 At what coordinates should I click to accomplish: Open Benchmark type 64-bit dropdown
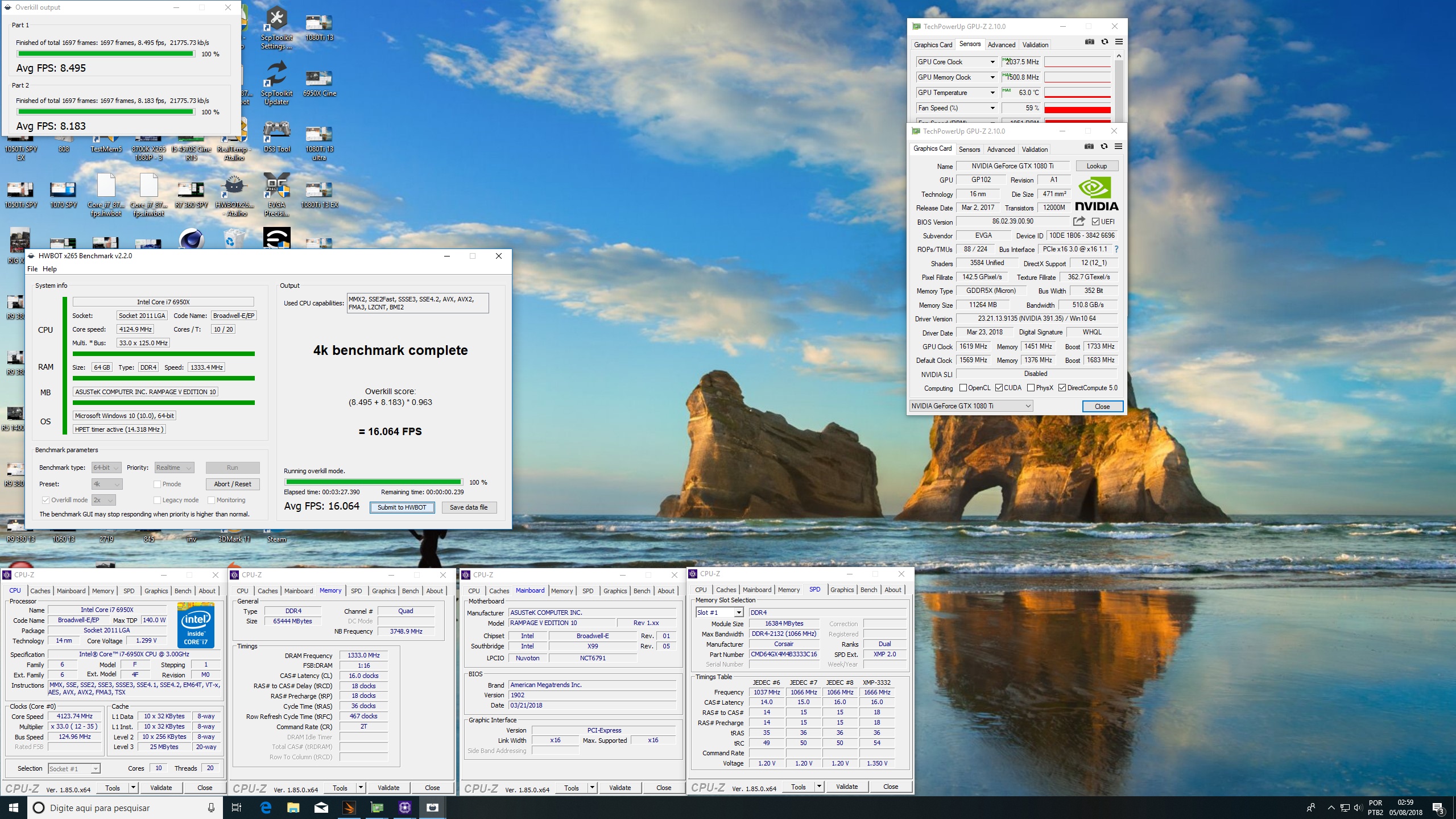pyautogui.click(x=106, y=468)
